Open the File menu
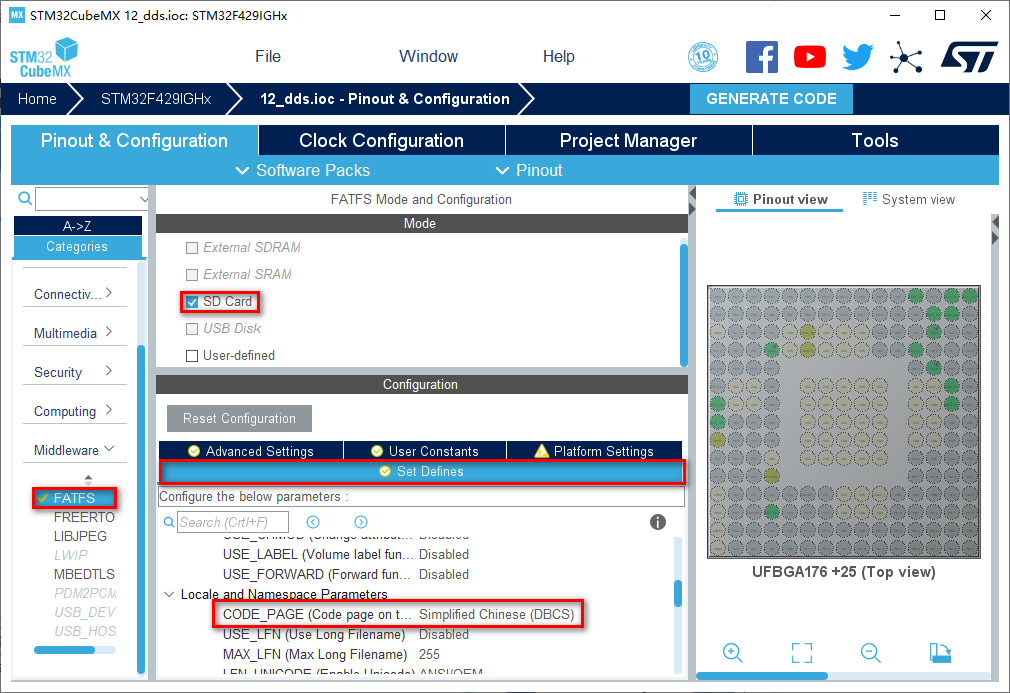The height and width of the screenshot is (693, 1010). tap(268, 57)
